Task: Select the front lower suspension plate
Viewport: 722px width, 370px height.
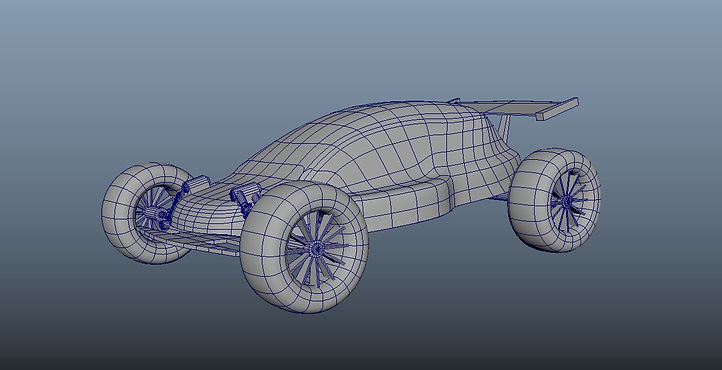Action: 198,241
